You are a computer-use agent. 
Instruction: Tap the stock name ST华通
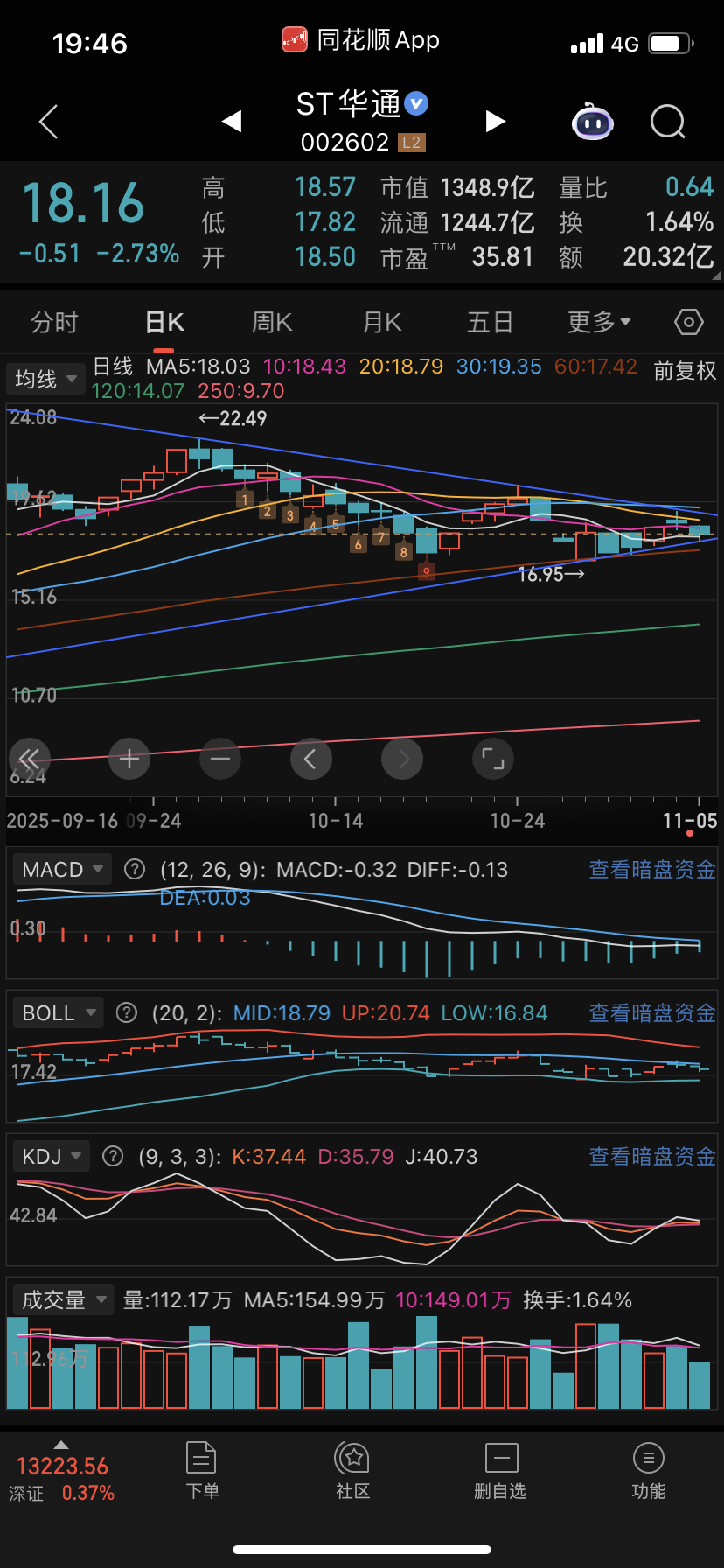pyautogui.click(x=348, y=104)
